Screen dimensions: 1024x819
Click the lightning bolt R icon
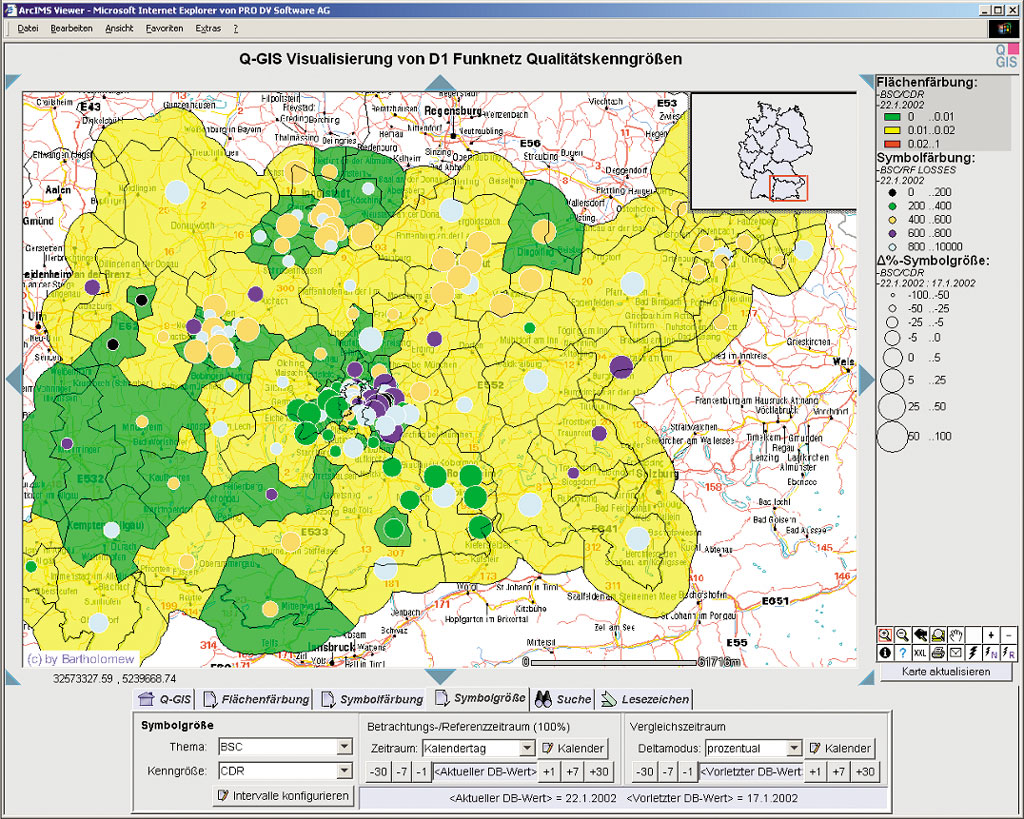pos(1009,653)
